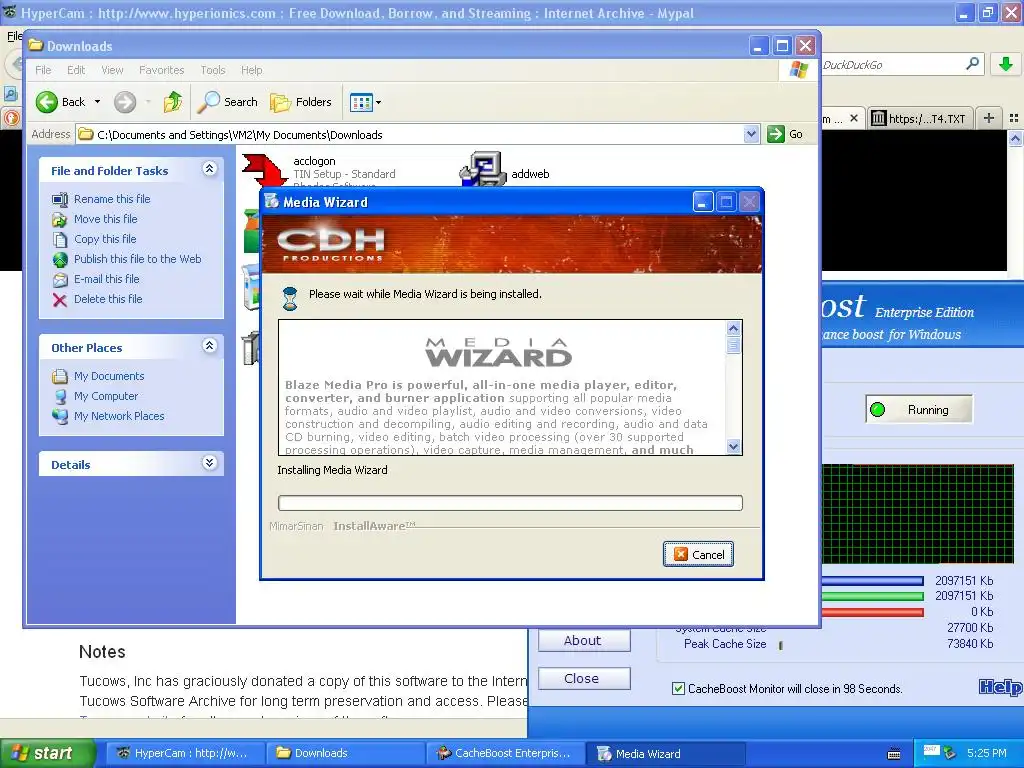Screen dimensions: 1024x768
Task: Click Delete this file
Action: (108, 299)
